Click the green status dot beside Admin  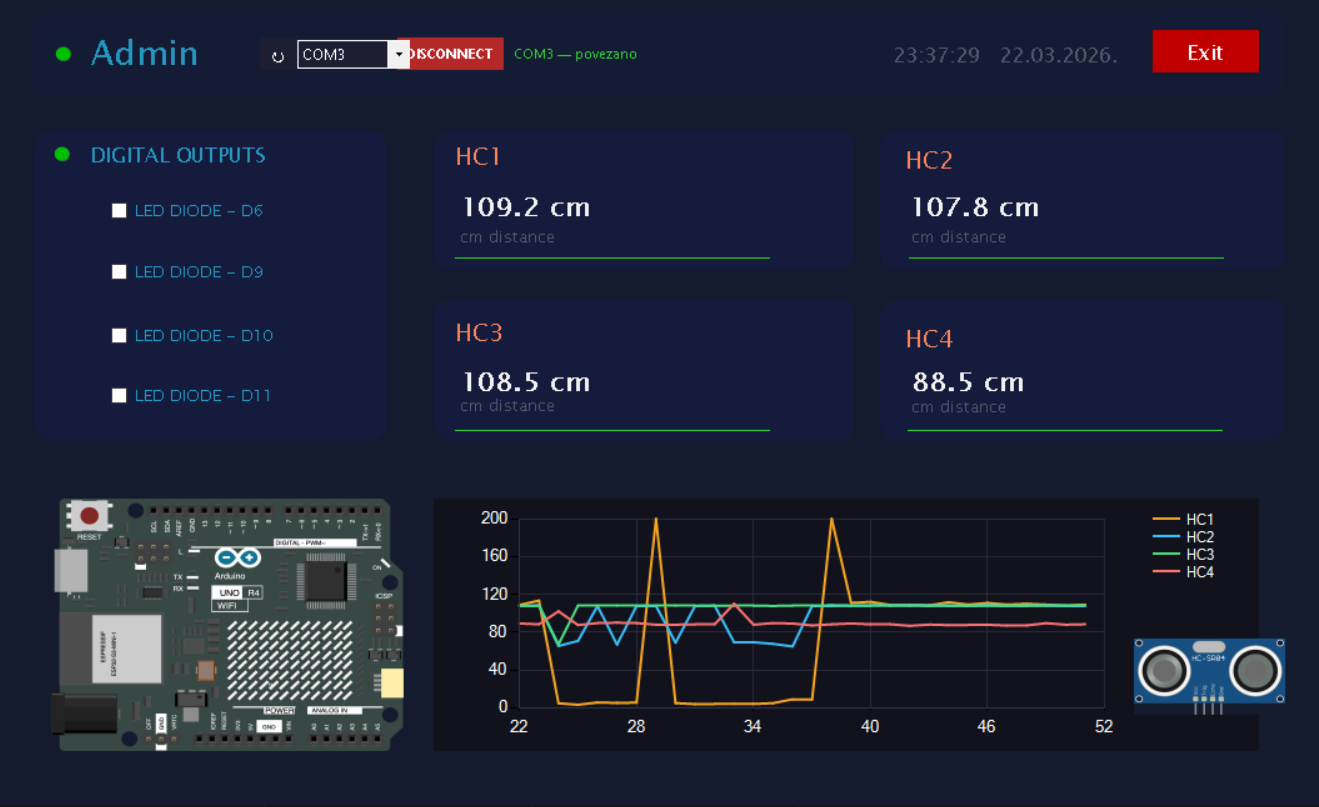tap(63, 54)
